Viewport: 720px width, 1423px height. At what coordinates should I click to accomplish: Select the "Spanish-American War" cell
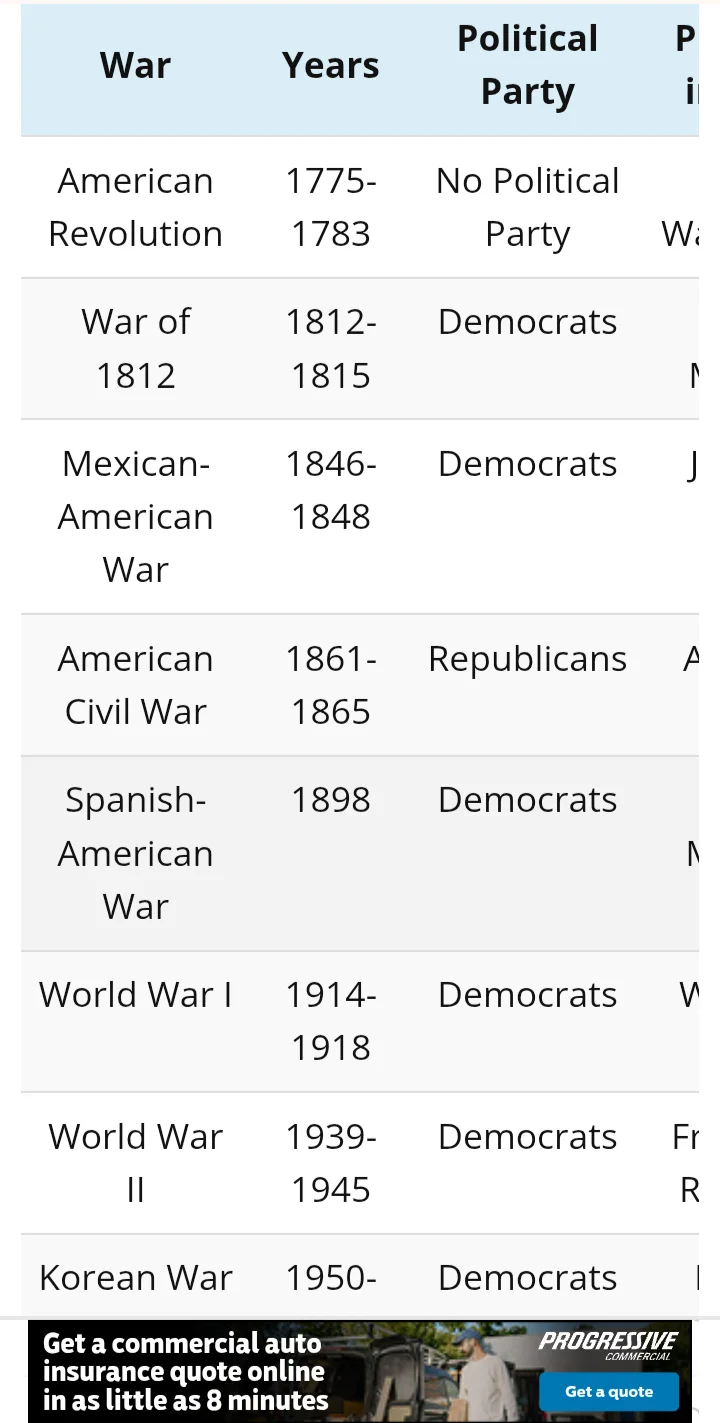point(135,853)
